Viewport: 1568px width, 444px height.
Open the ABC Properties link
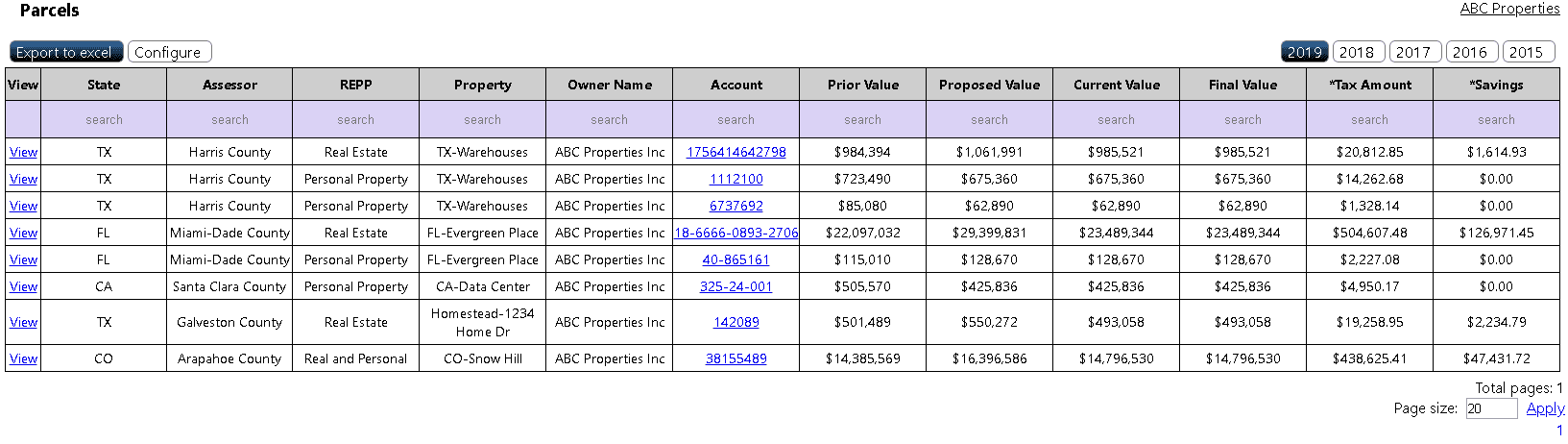(1509, 9)
